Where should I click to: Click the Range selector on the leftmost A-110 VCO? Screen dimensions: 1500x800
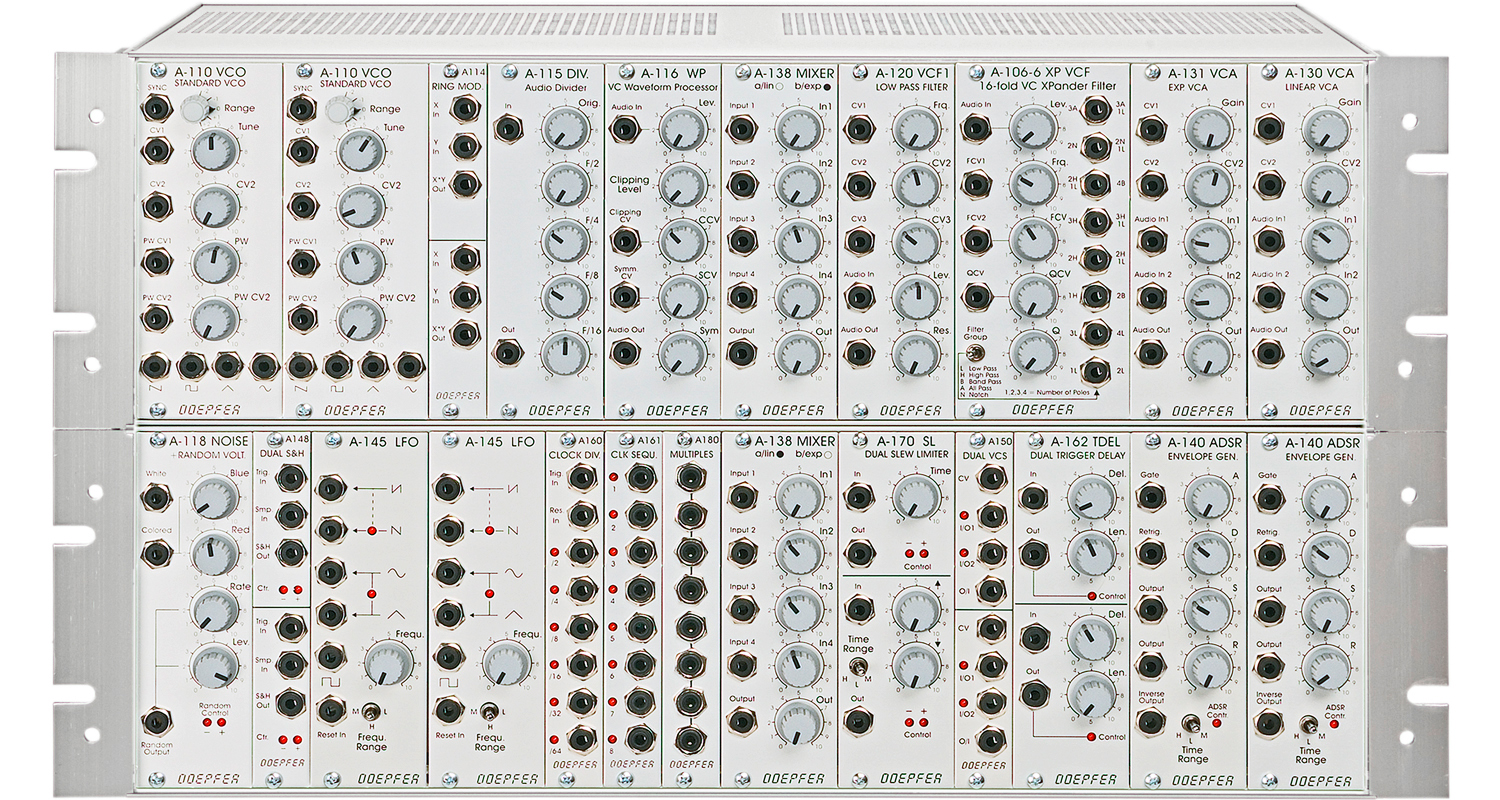click(x=196, y=109)
